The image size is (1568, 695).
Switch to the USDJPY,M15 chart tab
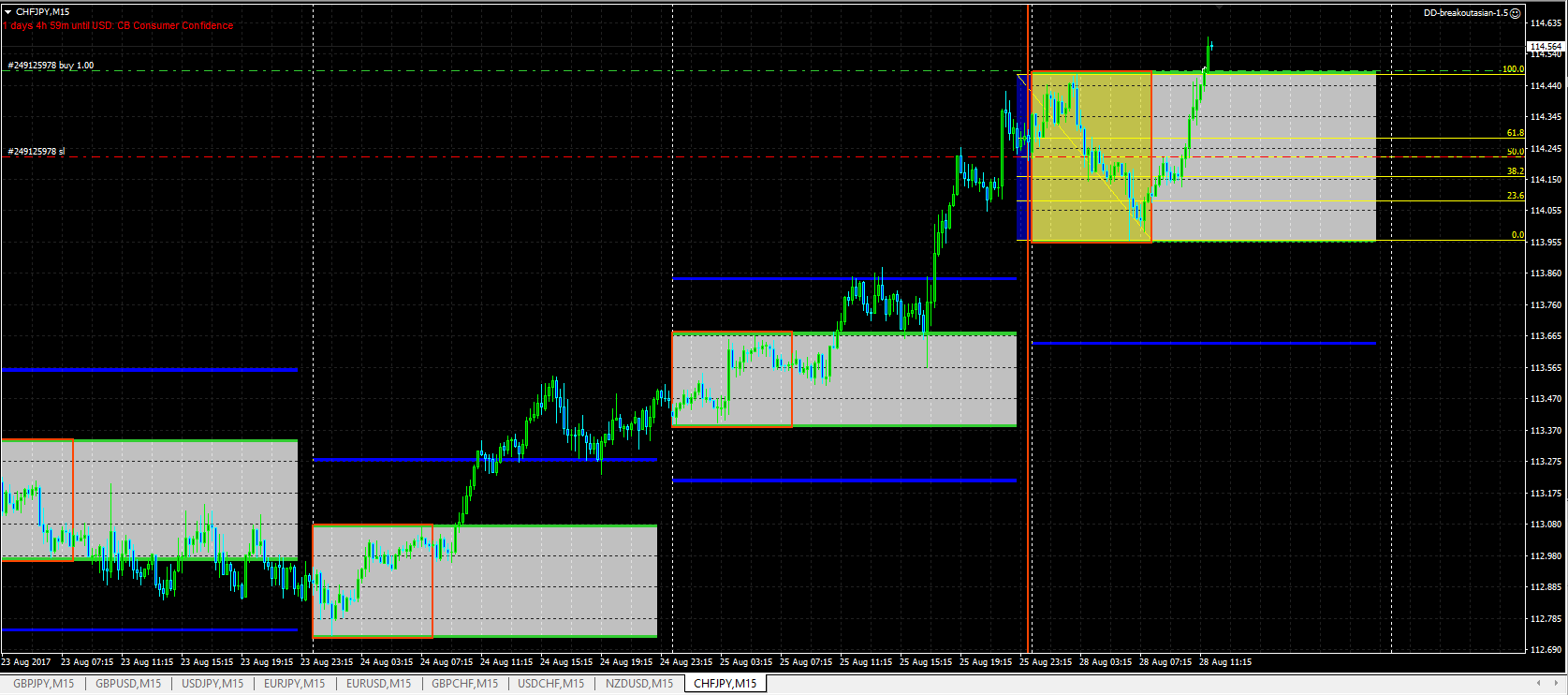pos(212,684)
